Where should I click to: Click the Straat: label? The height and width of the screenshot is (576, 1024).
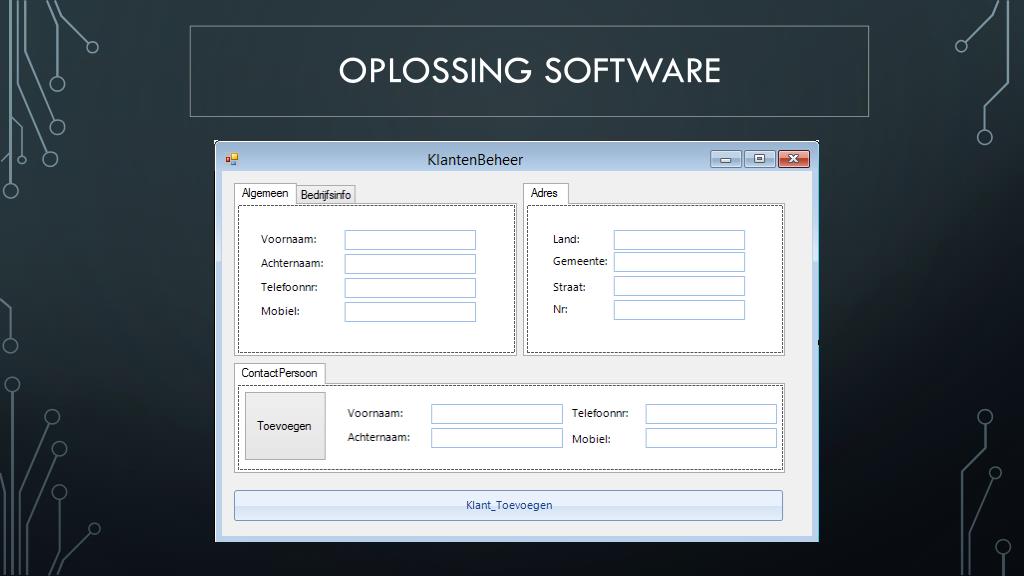click(569, 287)
